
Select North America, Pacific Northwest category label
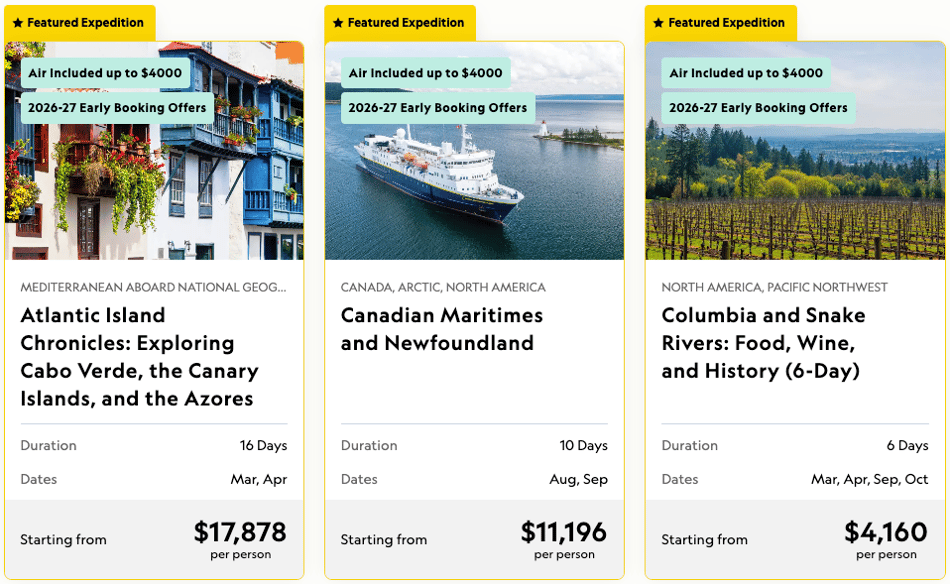(774, 287)
